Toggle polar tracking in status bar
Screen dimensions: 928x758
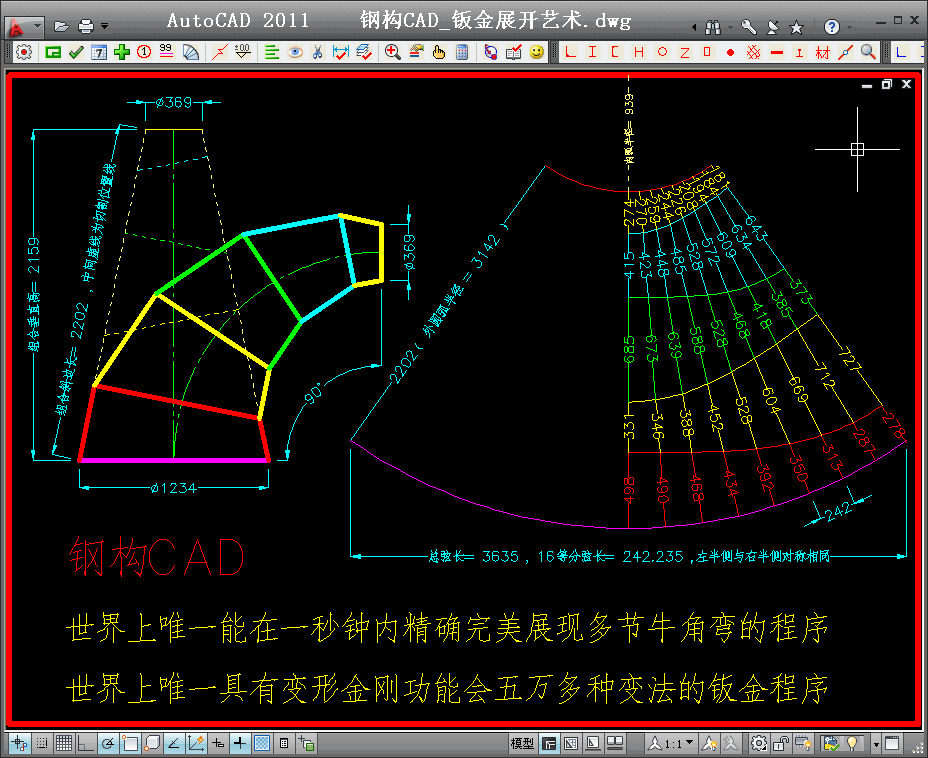(x=108, y=743)
